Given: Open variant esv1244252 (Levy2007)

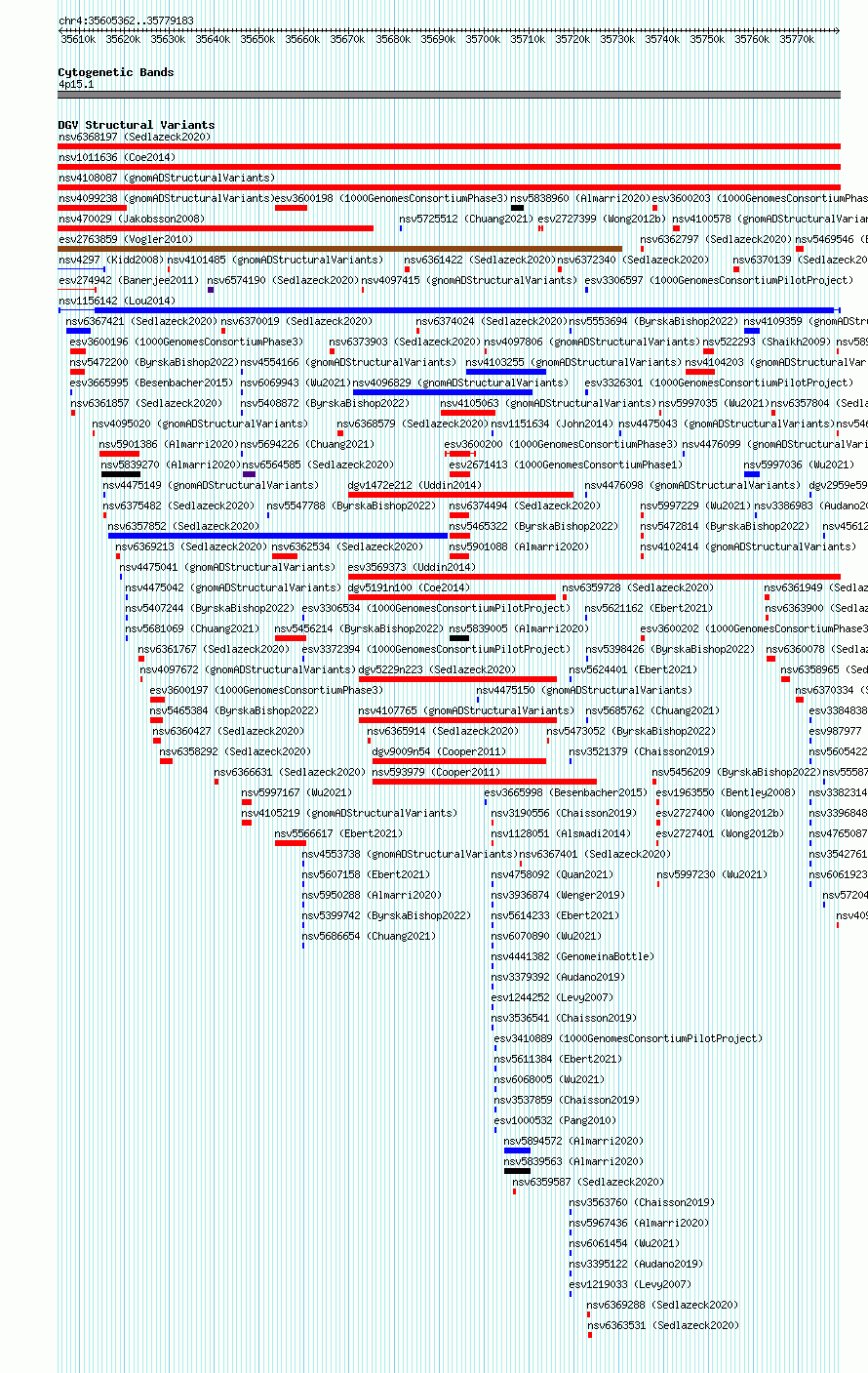Looking at the screenshot, I should pos(552,997).
